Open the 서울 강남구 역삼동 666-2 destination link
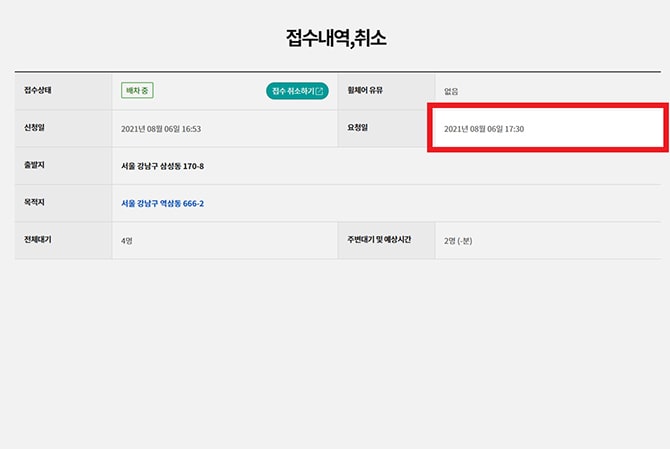Viewport: 670px width, 449px height. tap(162, 203)
